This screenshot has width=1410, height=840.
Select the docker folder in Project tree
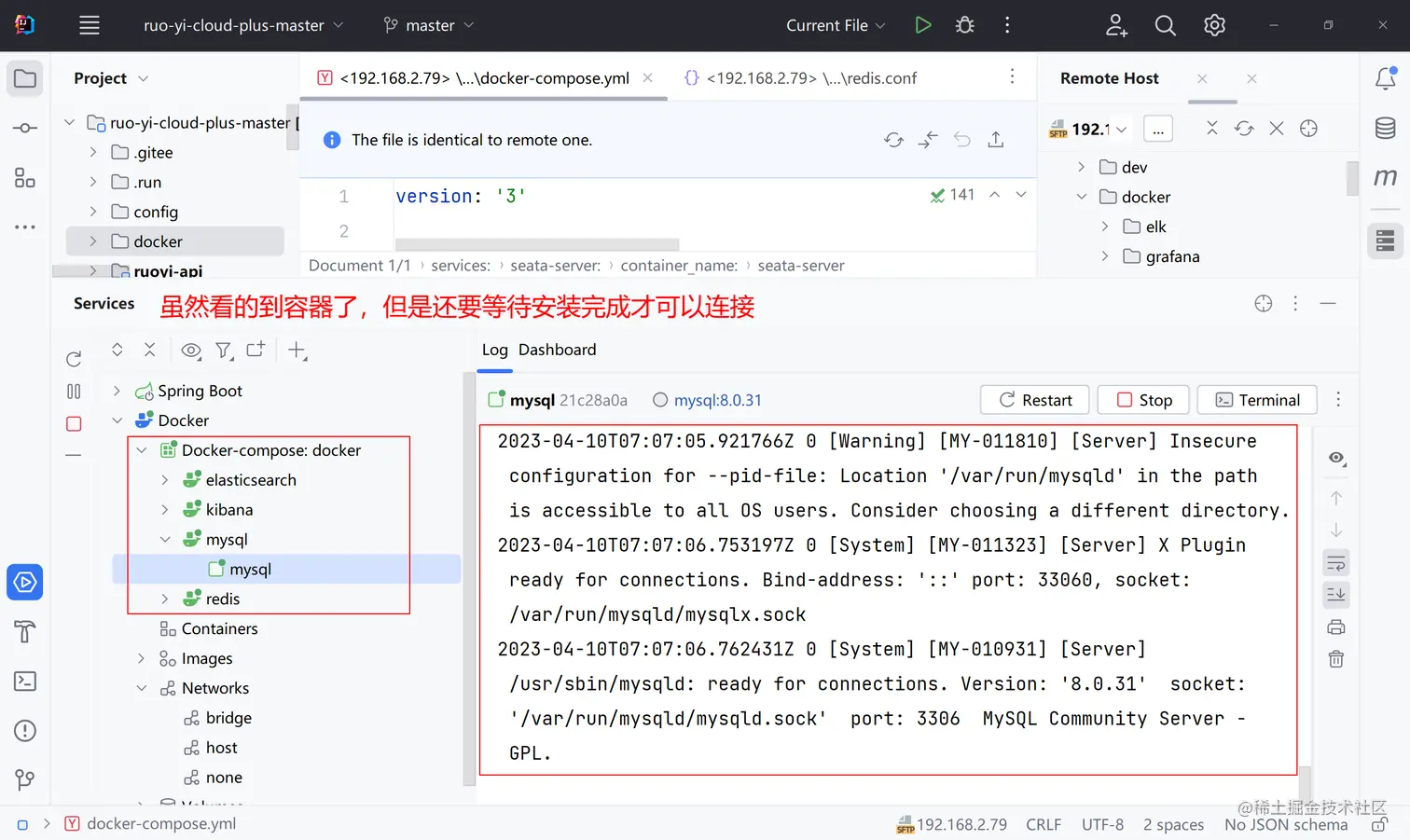[175, 241]
